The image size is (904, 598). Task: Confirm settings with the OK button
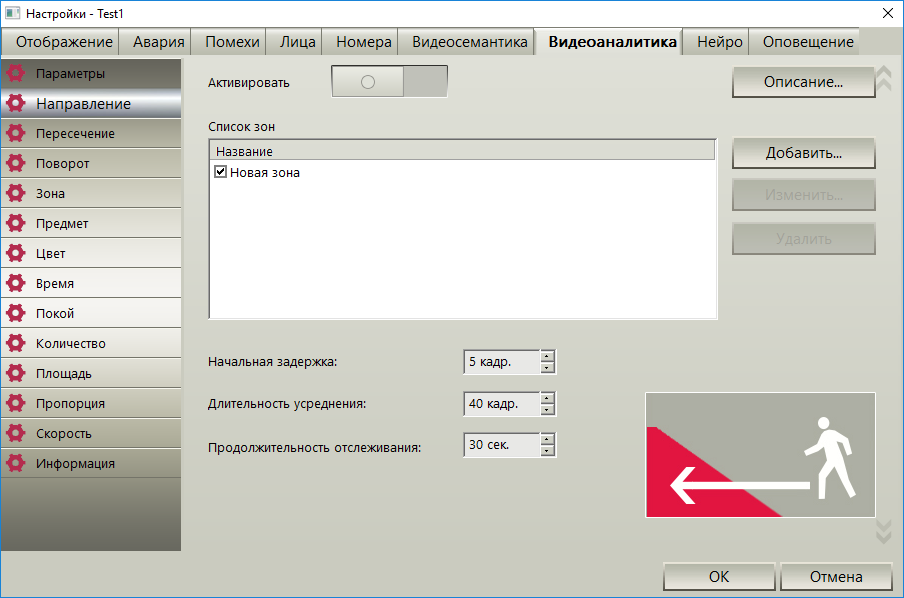(719, 577)
